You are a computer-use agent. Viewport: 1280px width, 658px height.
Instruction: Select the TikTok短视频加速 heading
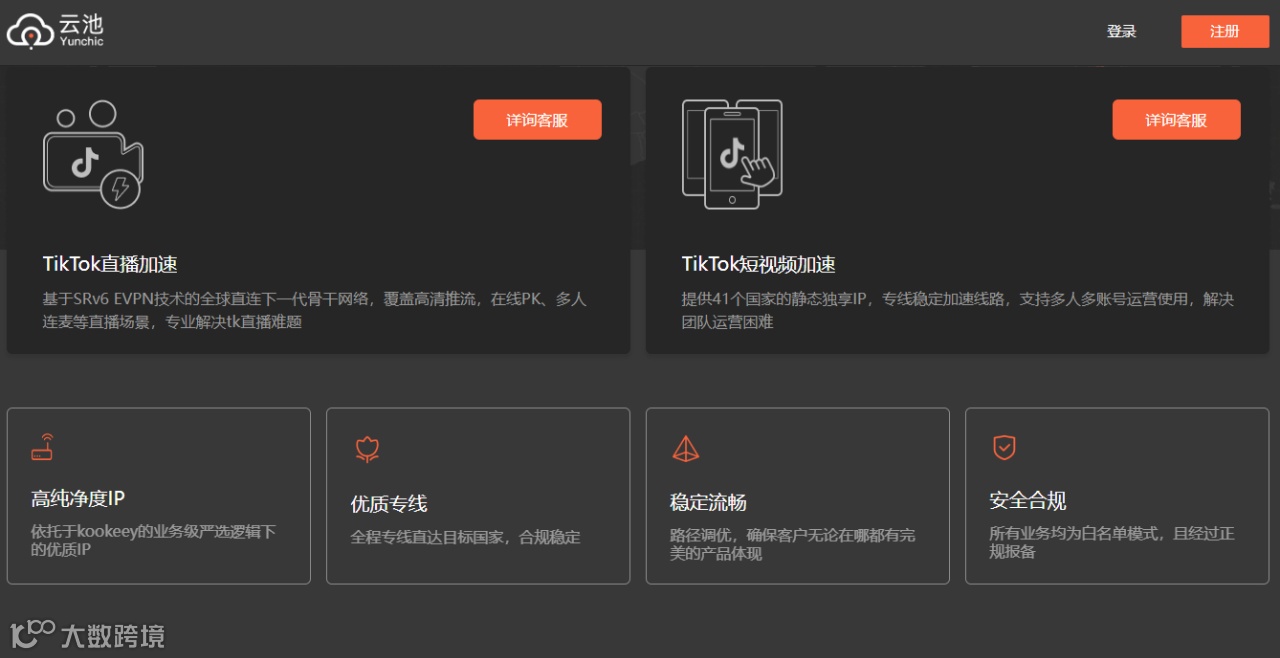(758, 264)
